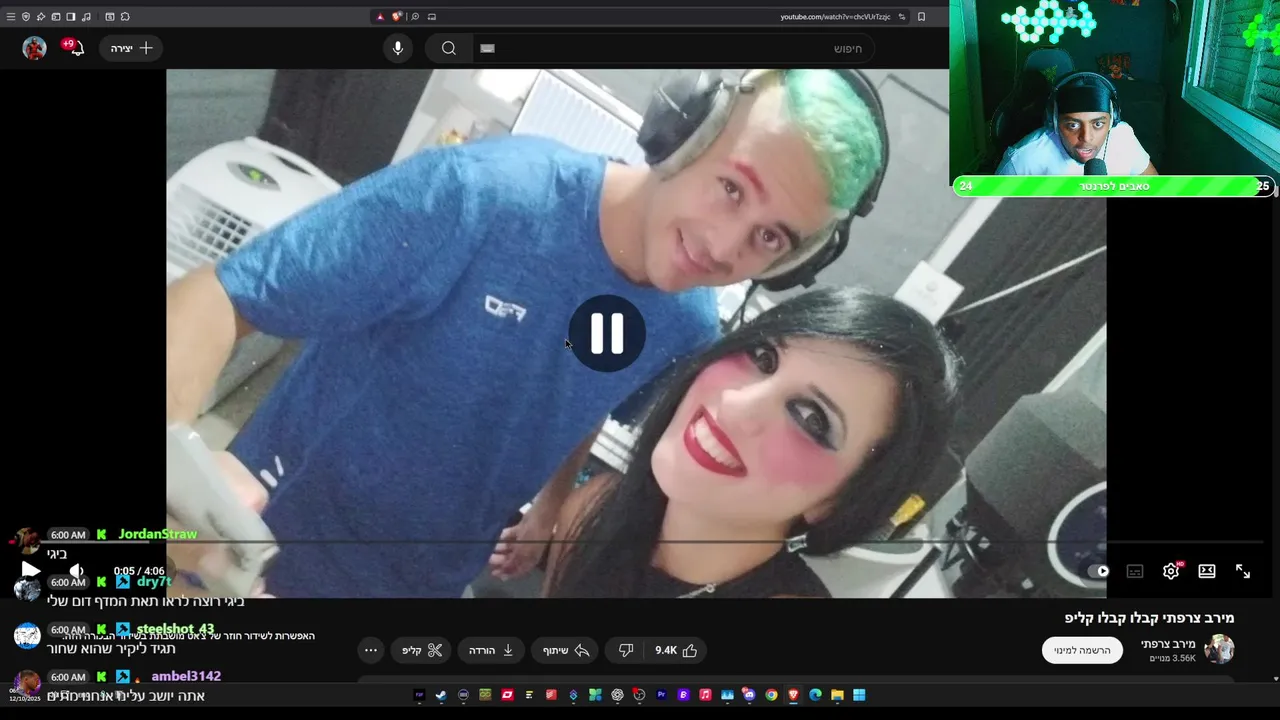Open the מירב צרפתי channel name link
This screenshot has width=1280, height=720.
click(1168, 644)
